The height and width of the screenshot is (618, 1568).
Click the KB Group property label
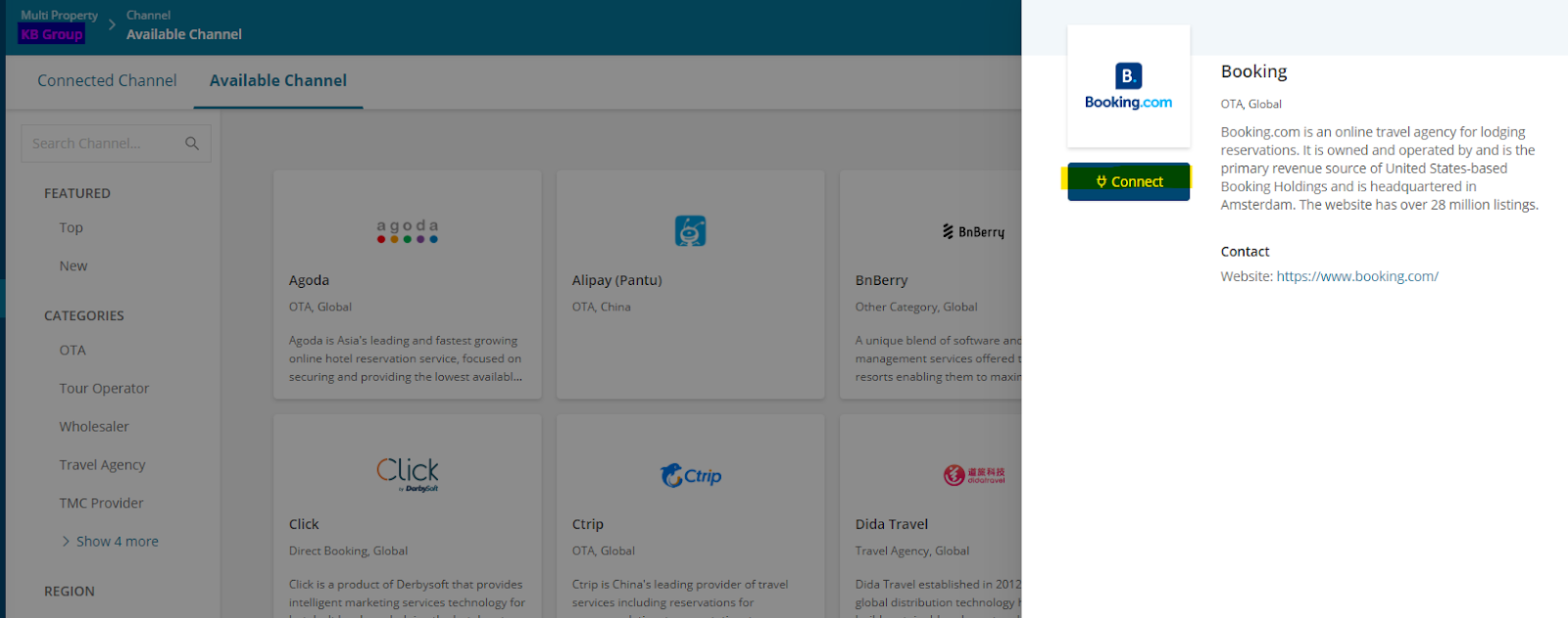(x=52, y=34)
